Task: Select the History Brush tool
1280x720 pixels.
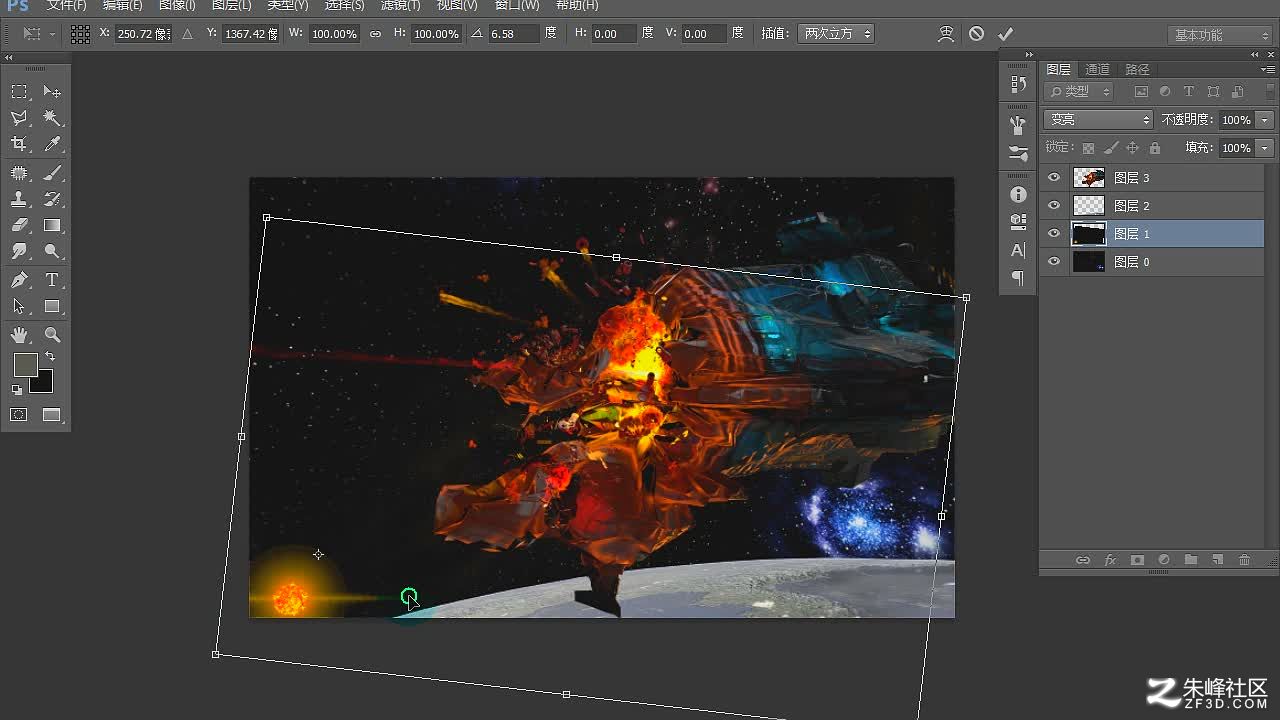Action: 52,199
